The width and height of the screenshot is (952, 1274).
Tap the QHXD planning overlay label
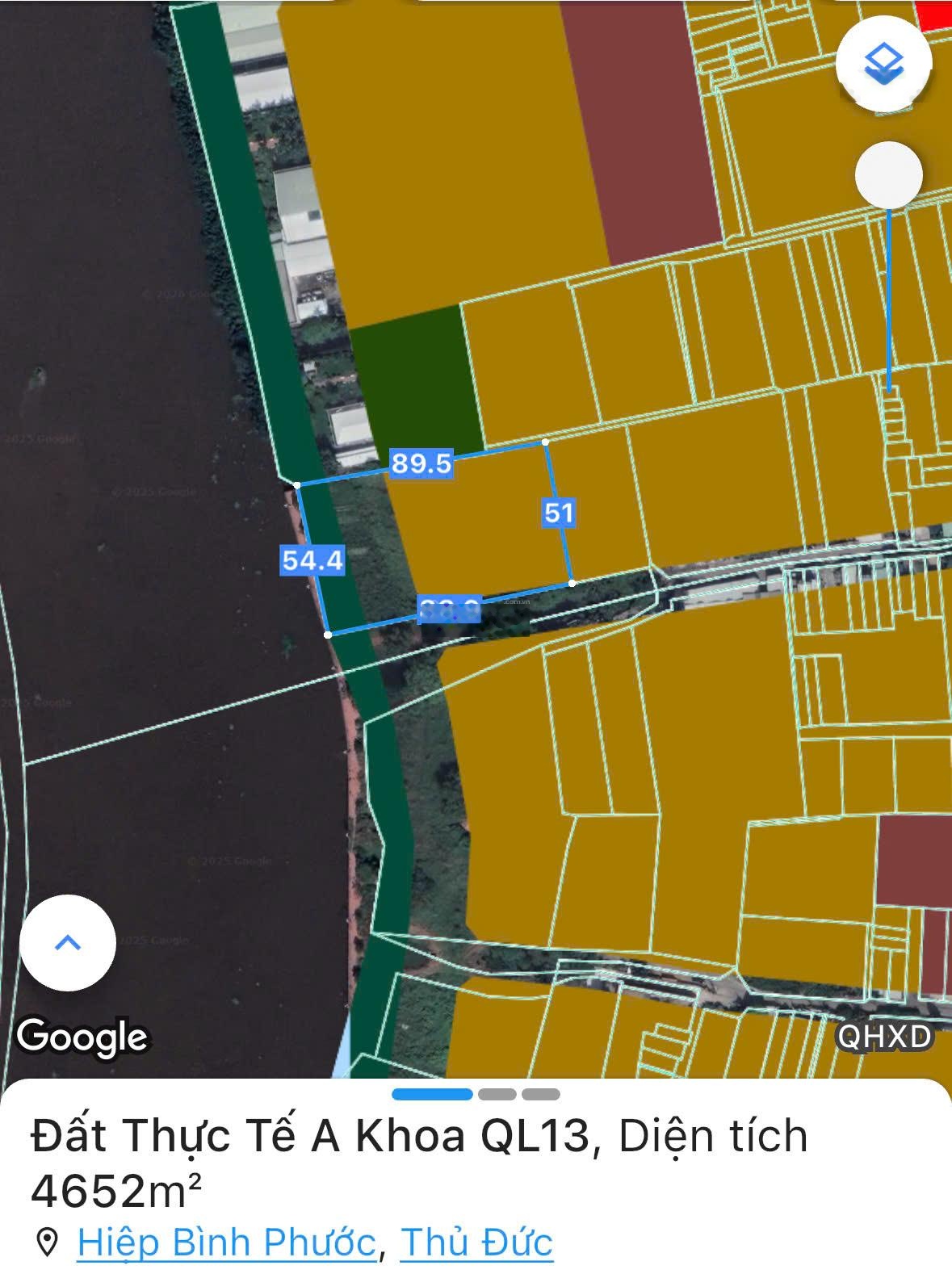[883, 1037]
